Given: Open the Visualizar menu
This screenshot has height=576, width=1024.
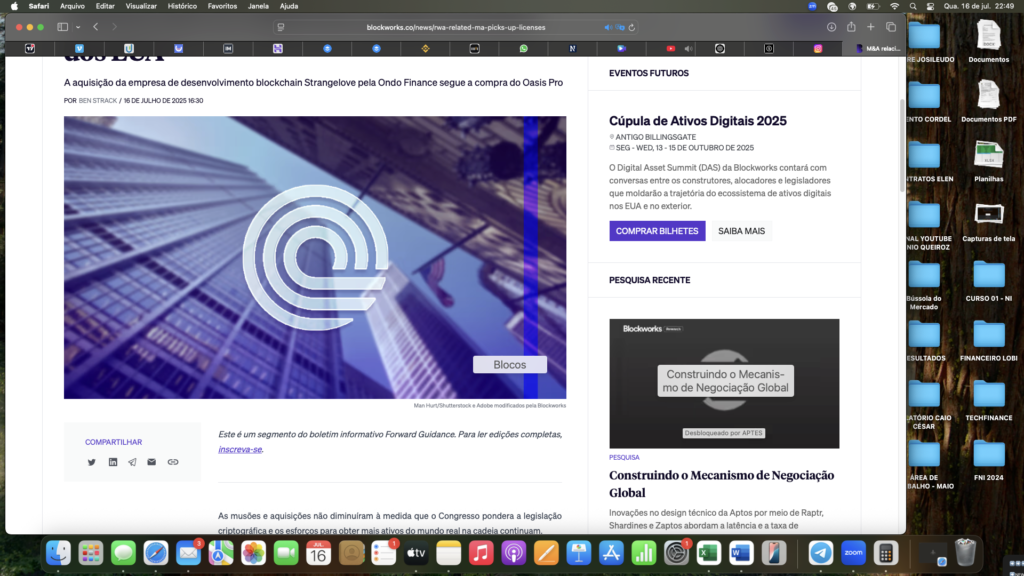Looking at the screenshot, I should click(x=141, y=6).
